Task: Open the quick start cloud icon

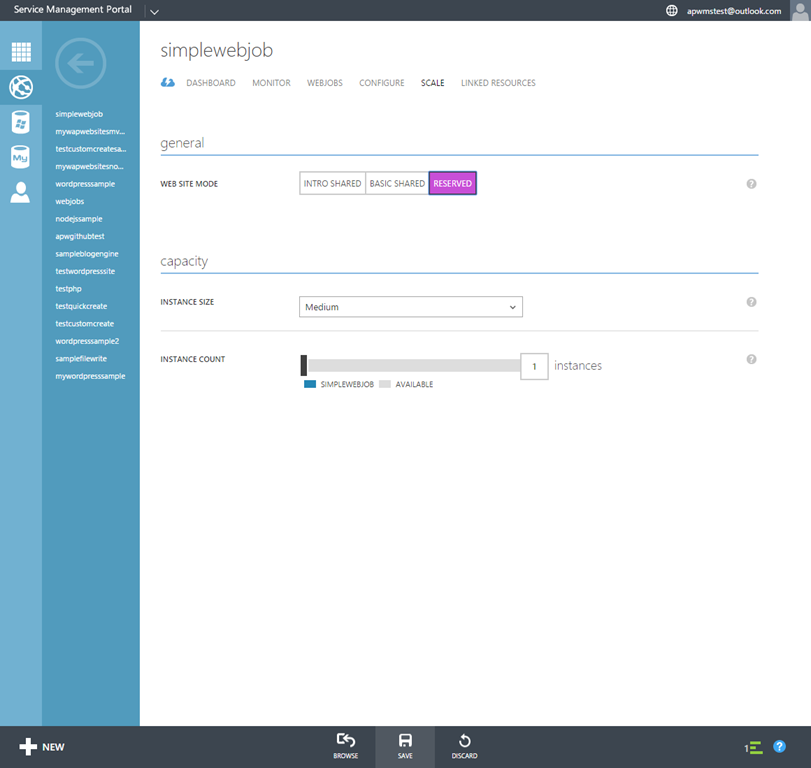Action: [168, 82]
